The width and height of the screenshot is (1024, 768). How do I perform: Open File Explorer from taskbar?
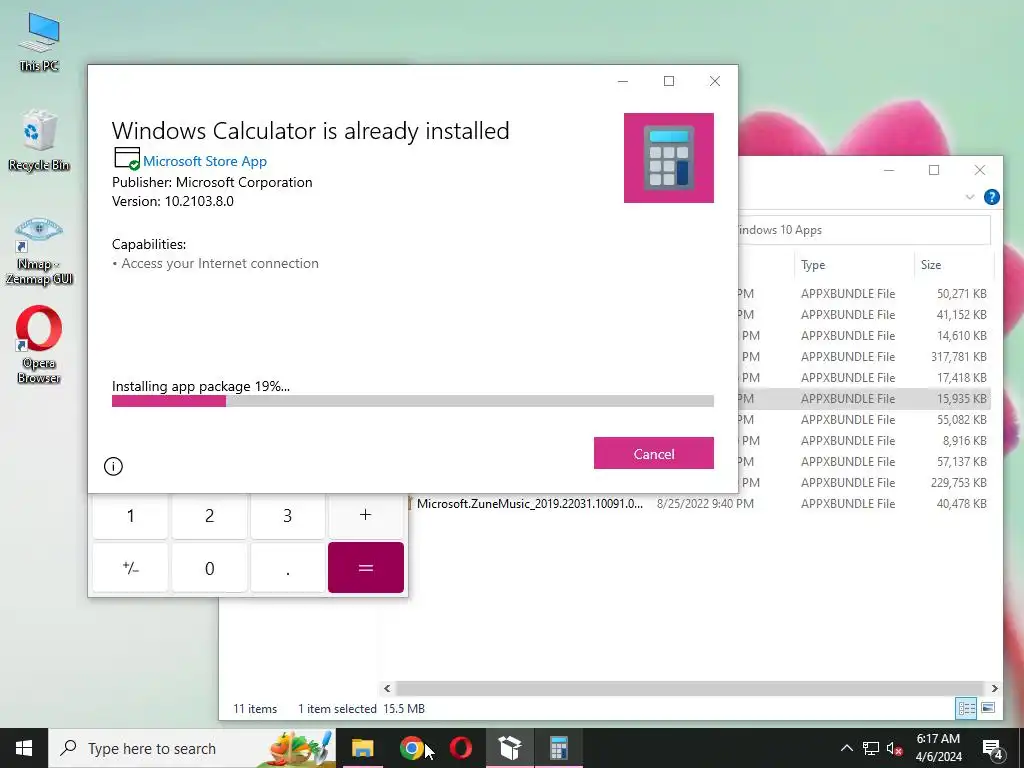click(362, 748)
